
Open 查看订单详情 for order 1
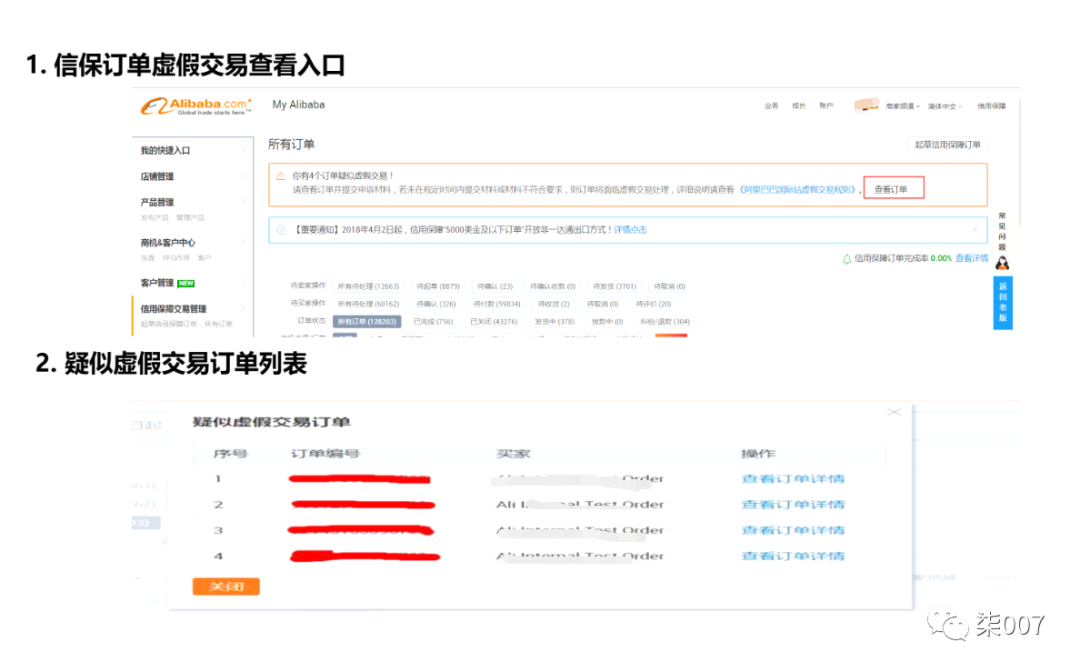point(792,479)
